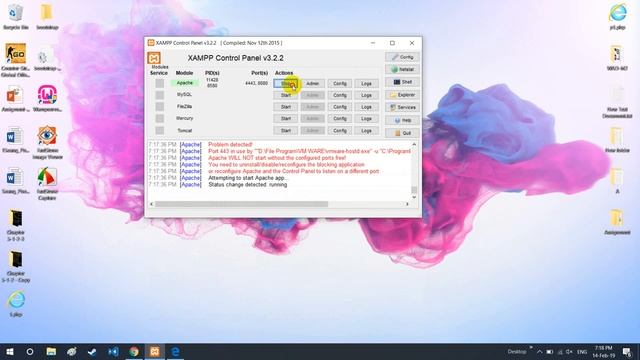Open the Counter-Strike GO desktop shortcut
The height and width of the screenshot is (360, 640).
[15, 59]
